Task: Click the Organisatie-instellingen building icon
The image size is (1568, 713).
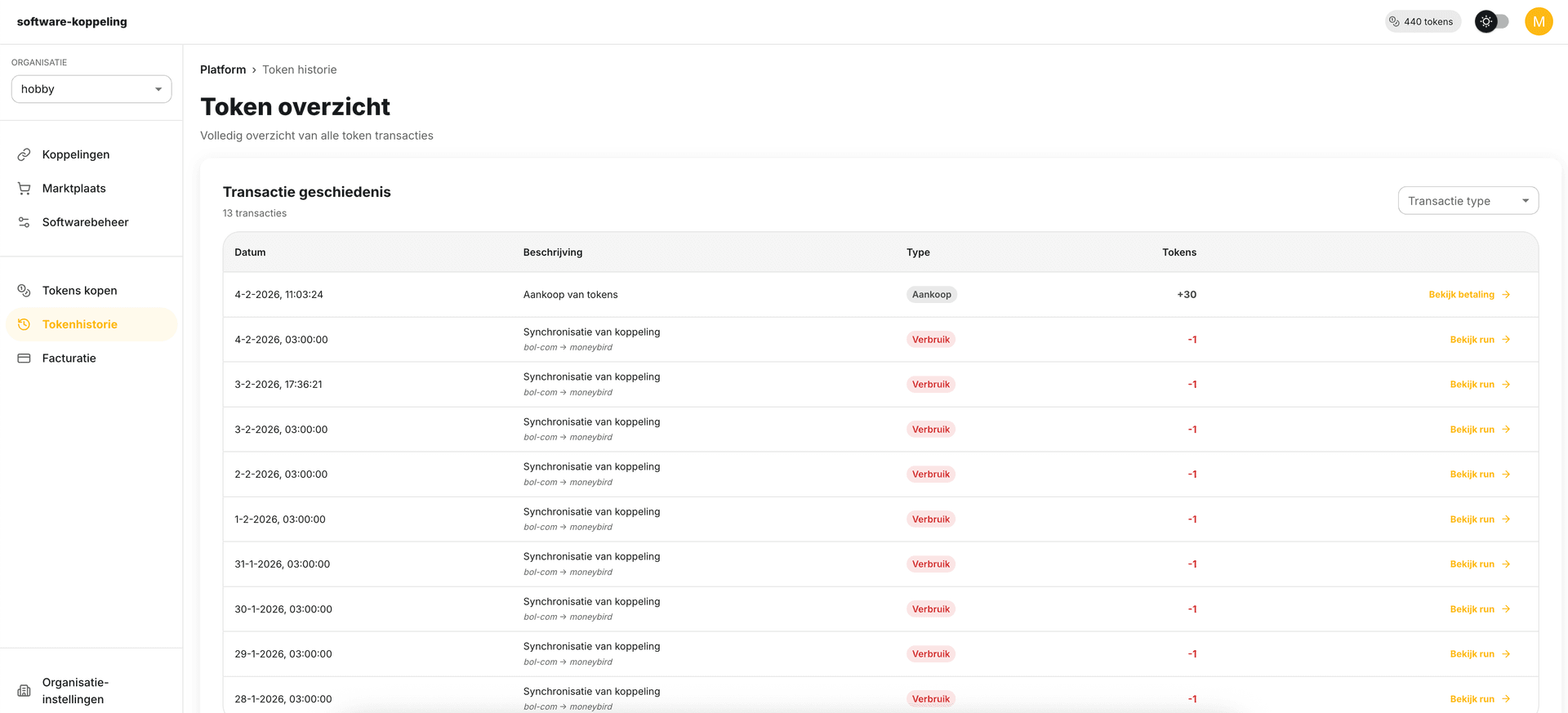Action: 24,691
